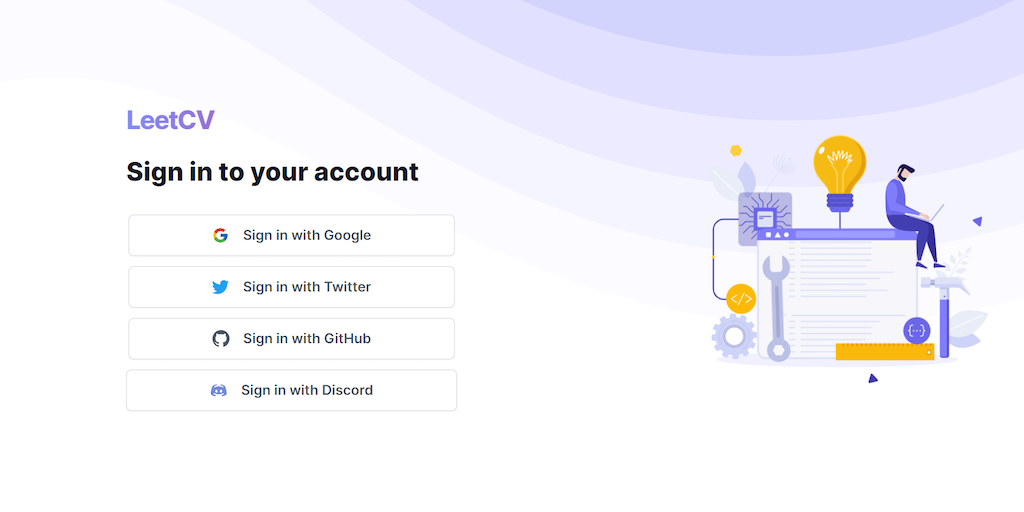Open the LeetCV logo link

[x=170, y=121]
